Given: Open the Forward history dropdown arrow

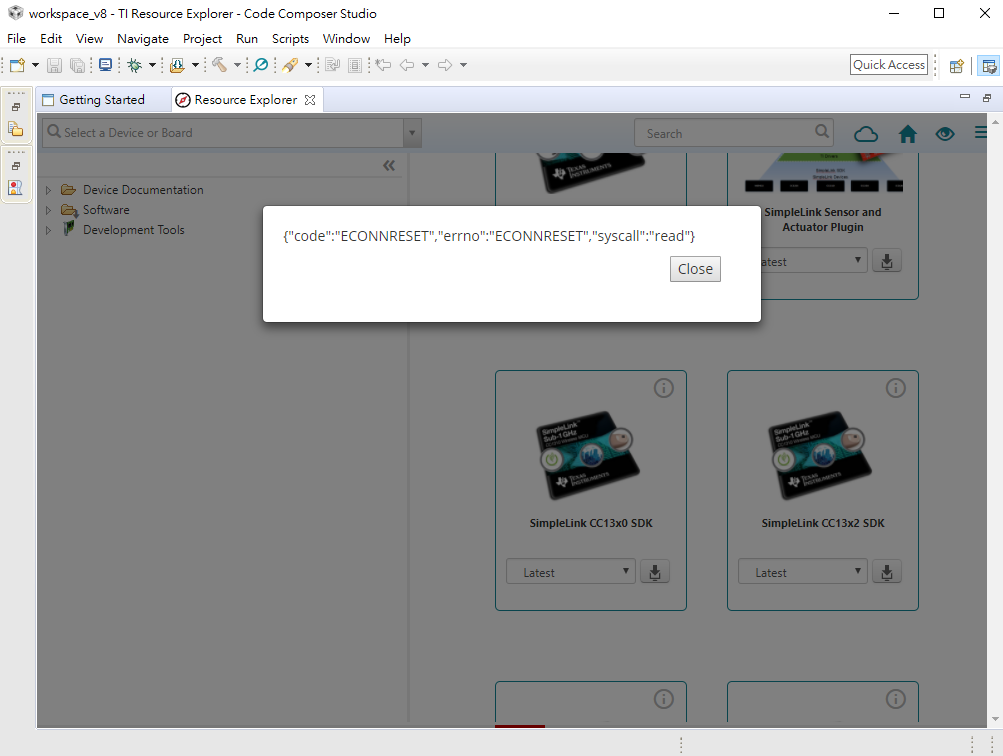Looking at the screenshot, I should click(x=464, y=65).
